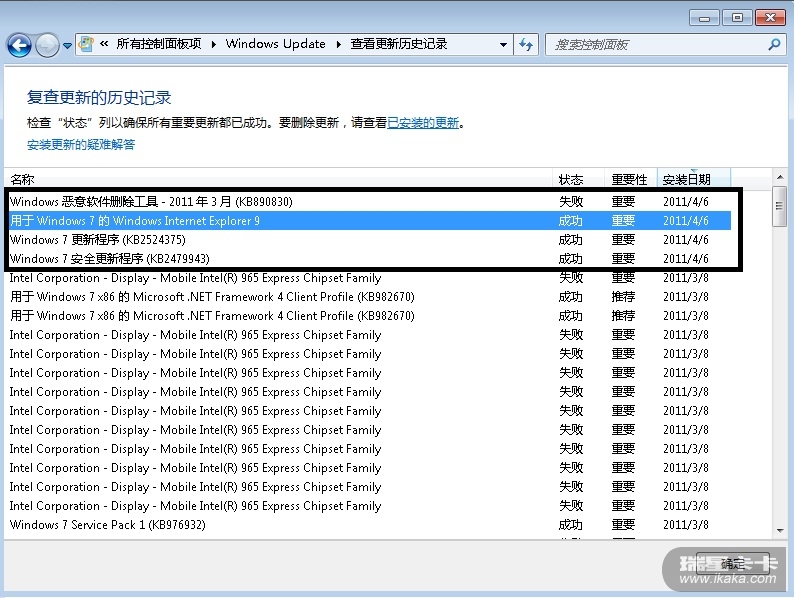This screenshot has width=794, height=598.
Task: Click 成功 status of Service Pack 1 row
Action: click(571, 525)
